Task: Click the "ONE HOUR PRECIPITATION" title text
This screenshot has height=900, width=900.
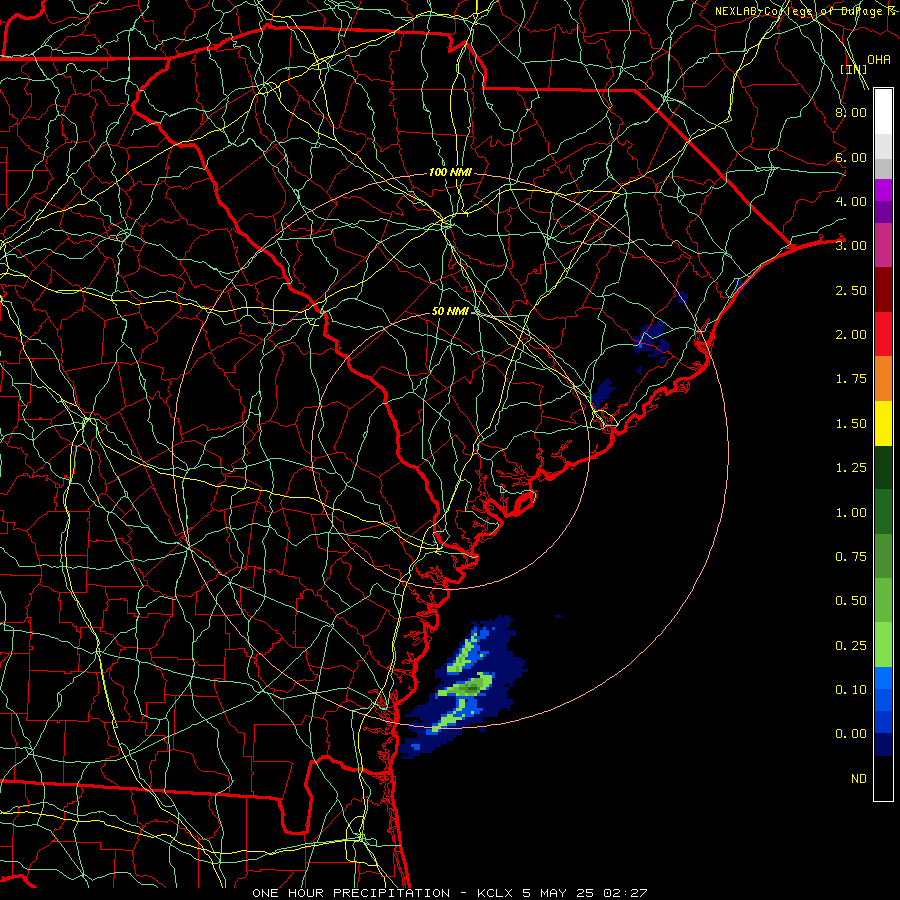Action: click(x=351, y=893)
